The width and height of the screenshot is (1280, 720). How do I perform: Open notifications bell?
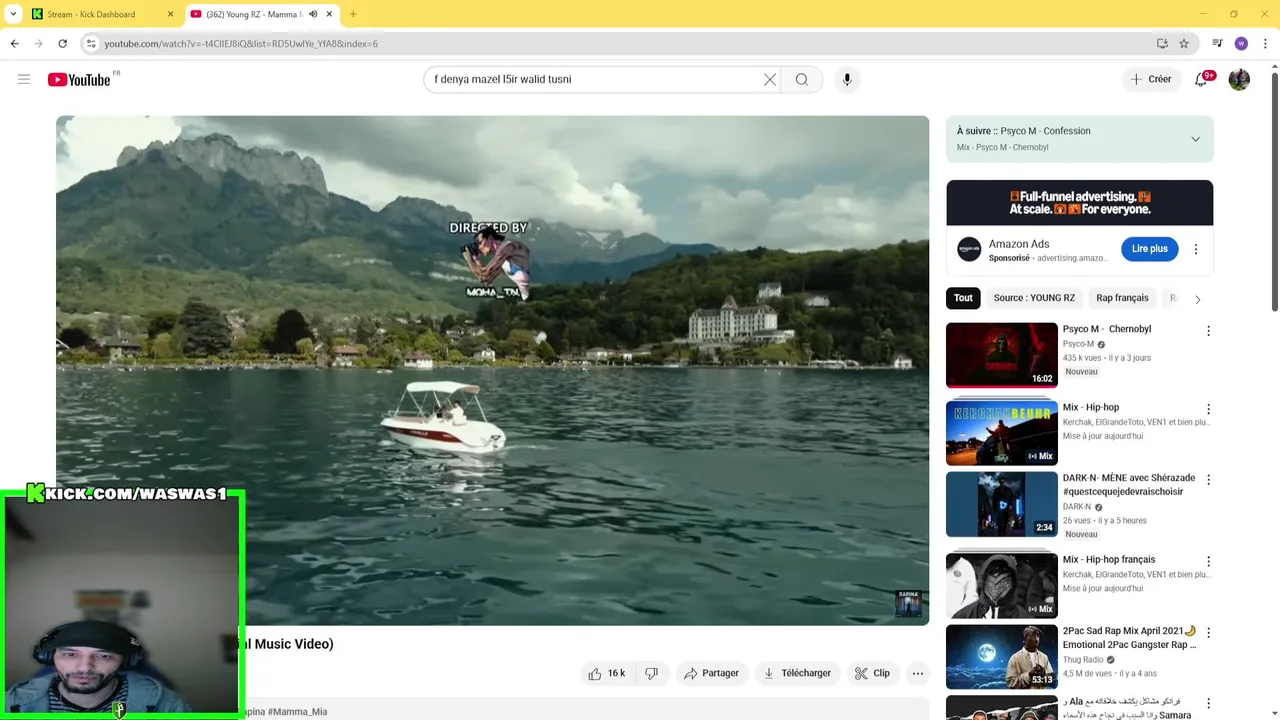[x=1201, y=79]
